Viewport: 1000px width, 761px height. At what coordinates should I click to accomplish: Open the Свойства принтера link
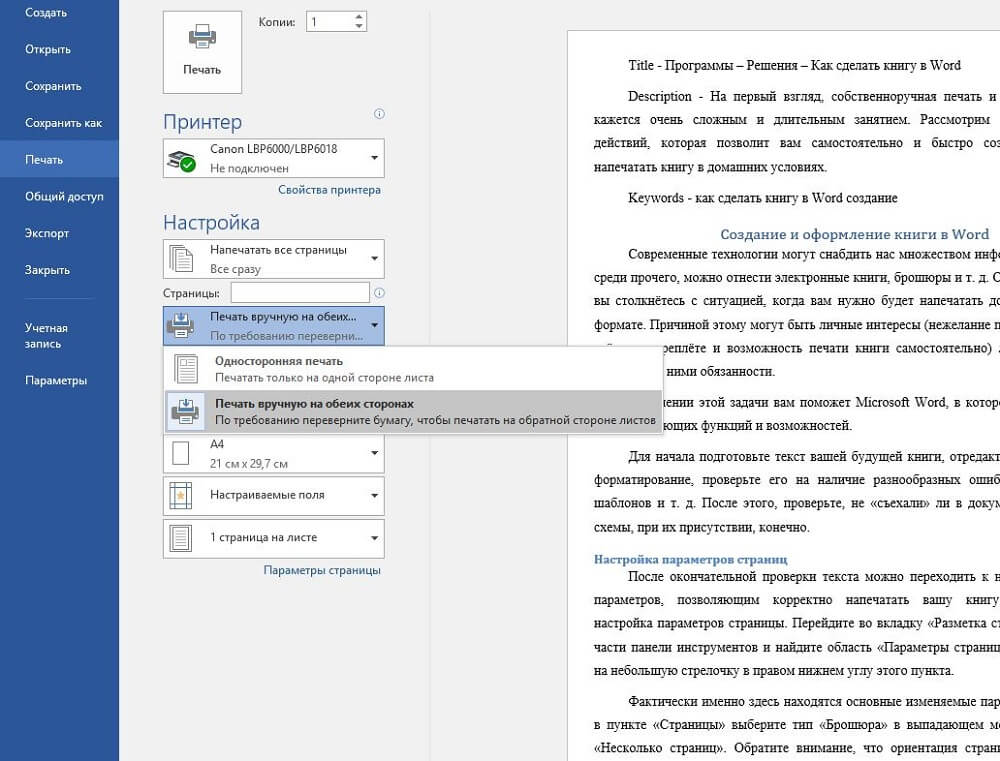(x=329, y=190)
